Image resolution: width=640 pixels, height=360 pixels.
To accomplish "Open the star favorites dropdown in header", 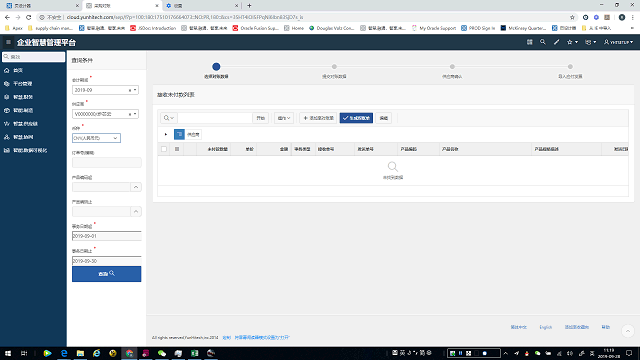I will 572,42.
